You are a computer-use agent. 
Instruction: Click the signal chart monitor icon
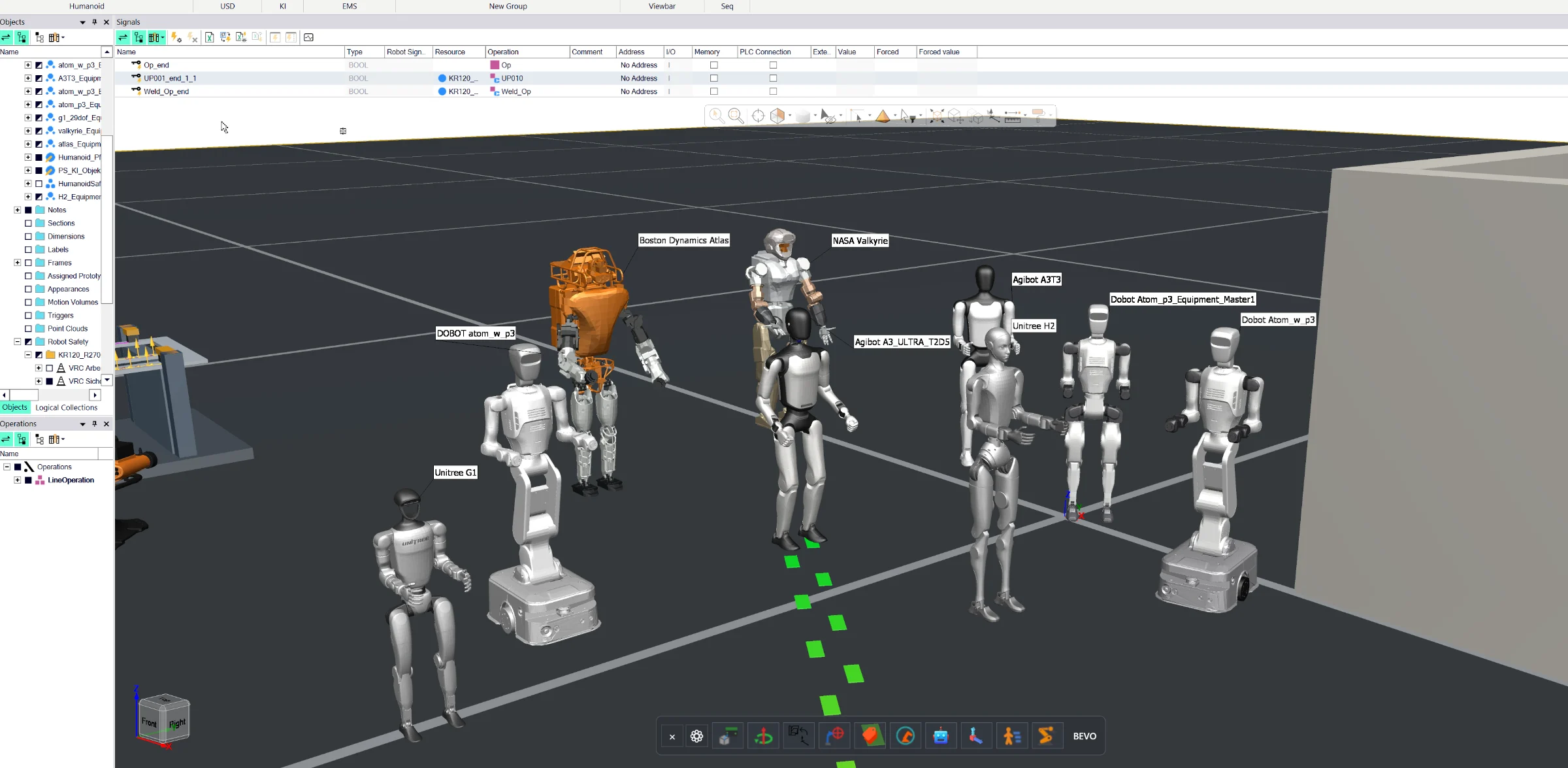(x=308, y=37)
